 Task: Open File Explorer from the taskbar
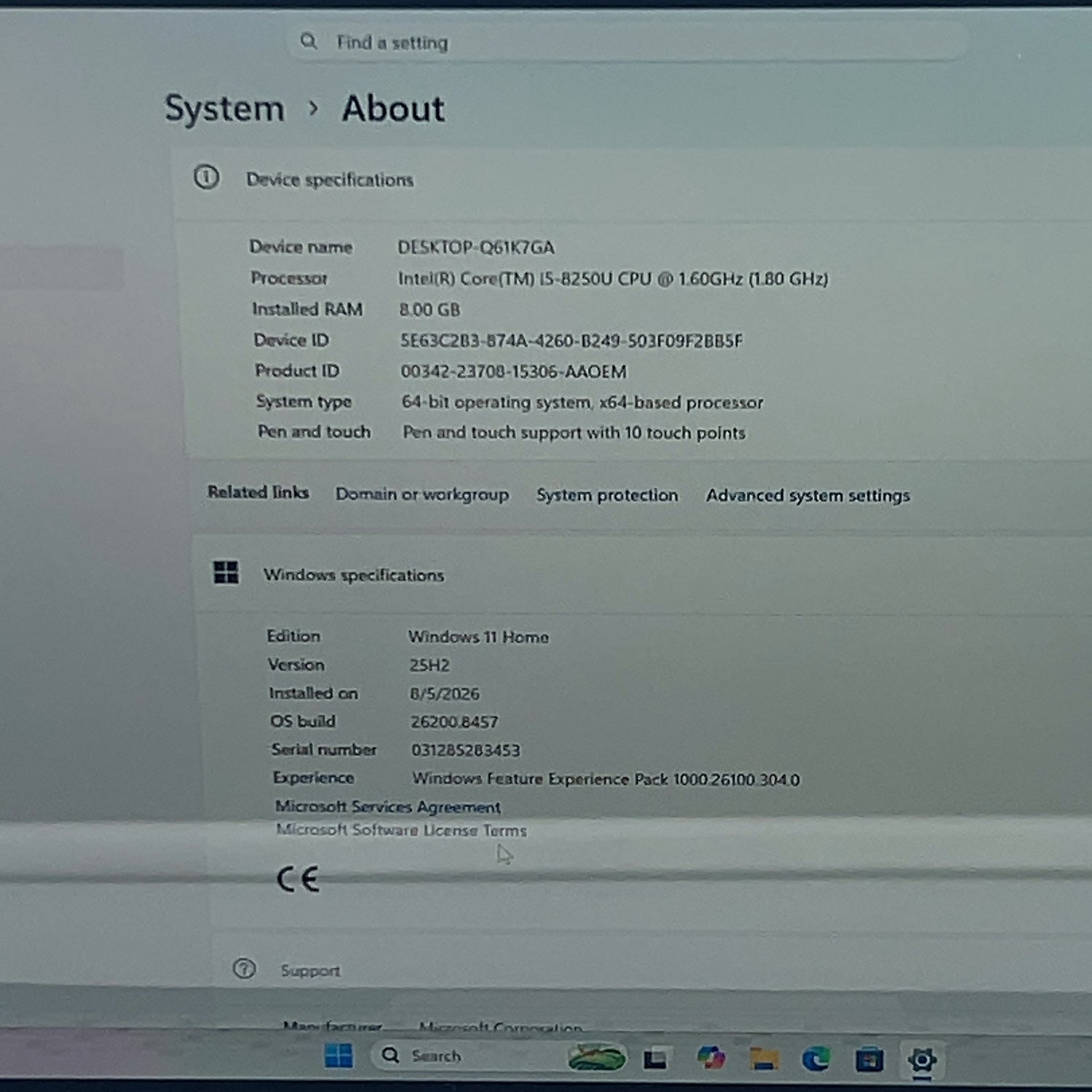[764, 1059]
